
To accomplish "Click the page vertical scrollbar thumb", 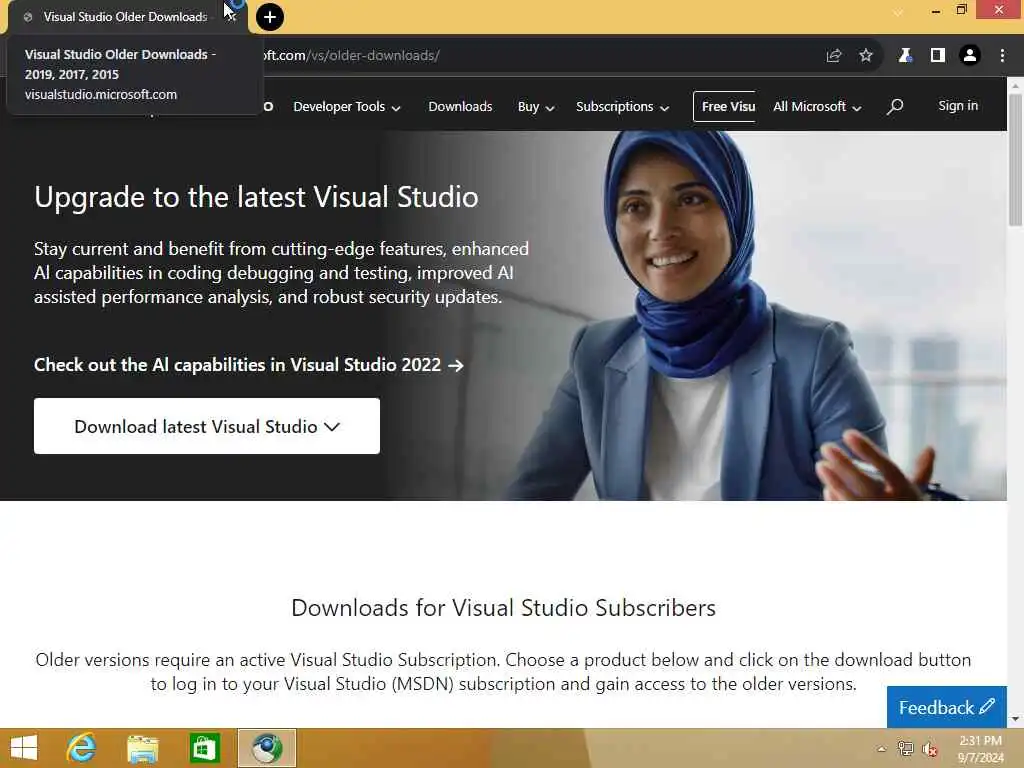I will click(x=1016, y=161).
